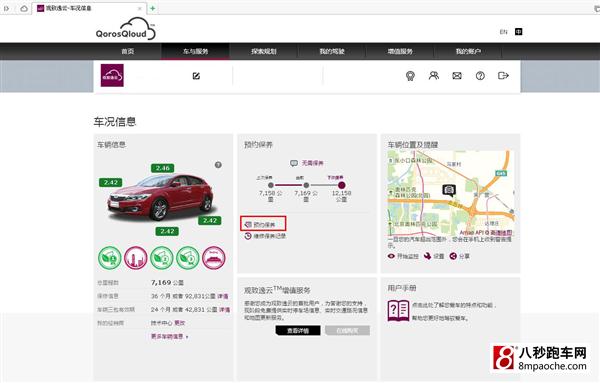This screenshot has height=383, width=600.
Task: Click the gray 在线购买 button
Action: [347, 331]
